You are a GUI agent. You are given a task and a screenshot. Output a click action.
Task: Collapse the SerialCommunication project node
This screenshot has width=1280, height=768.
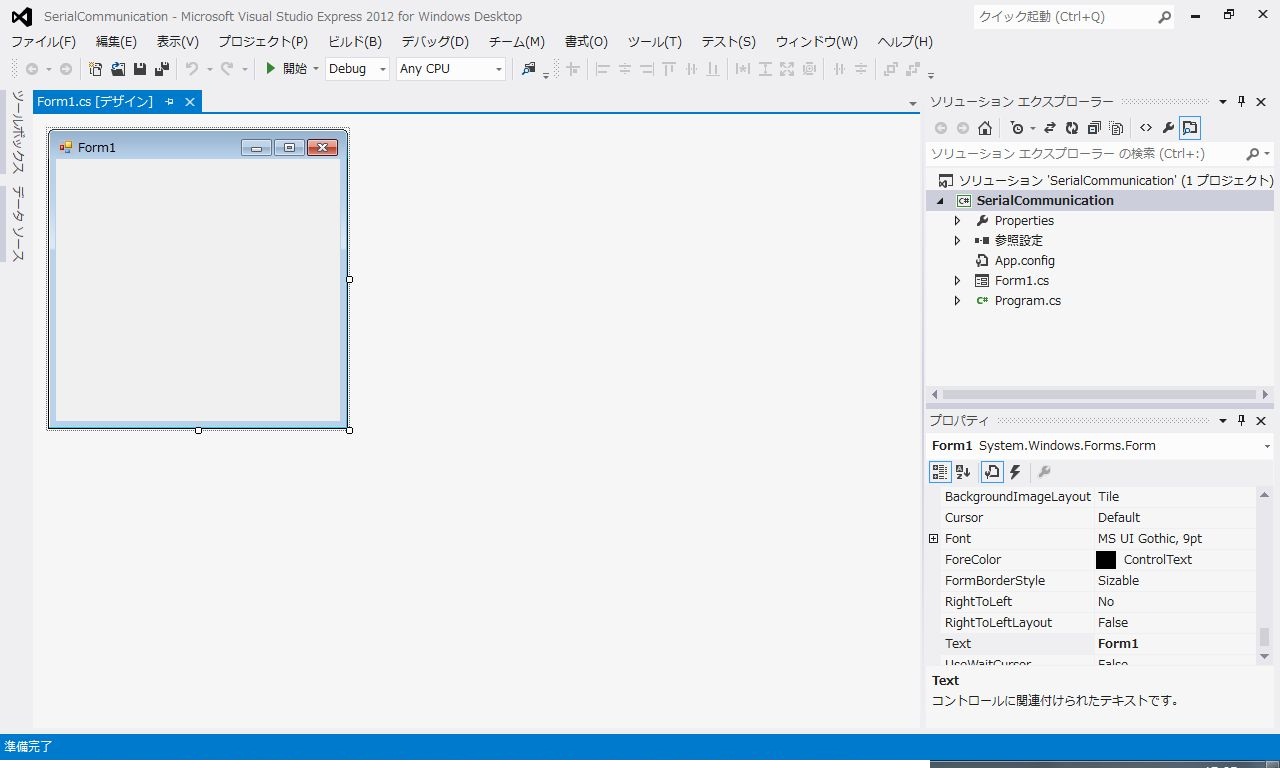coord(939,201)
